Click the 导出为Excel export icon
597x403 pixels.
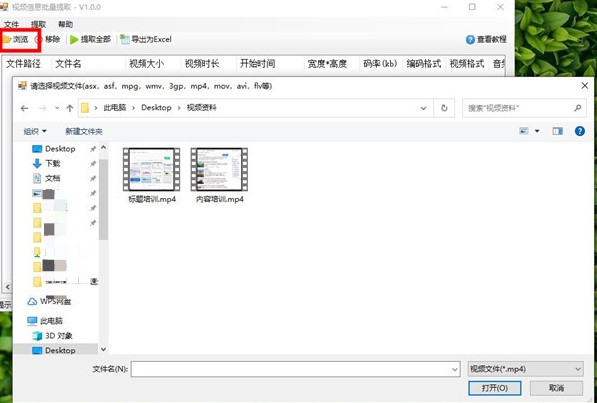click(x=125, y=39)
